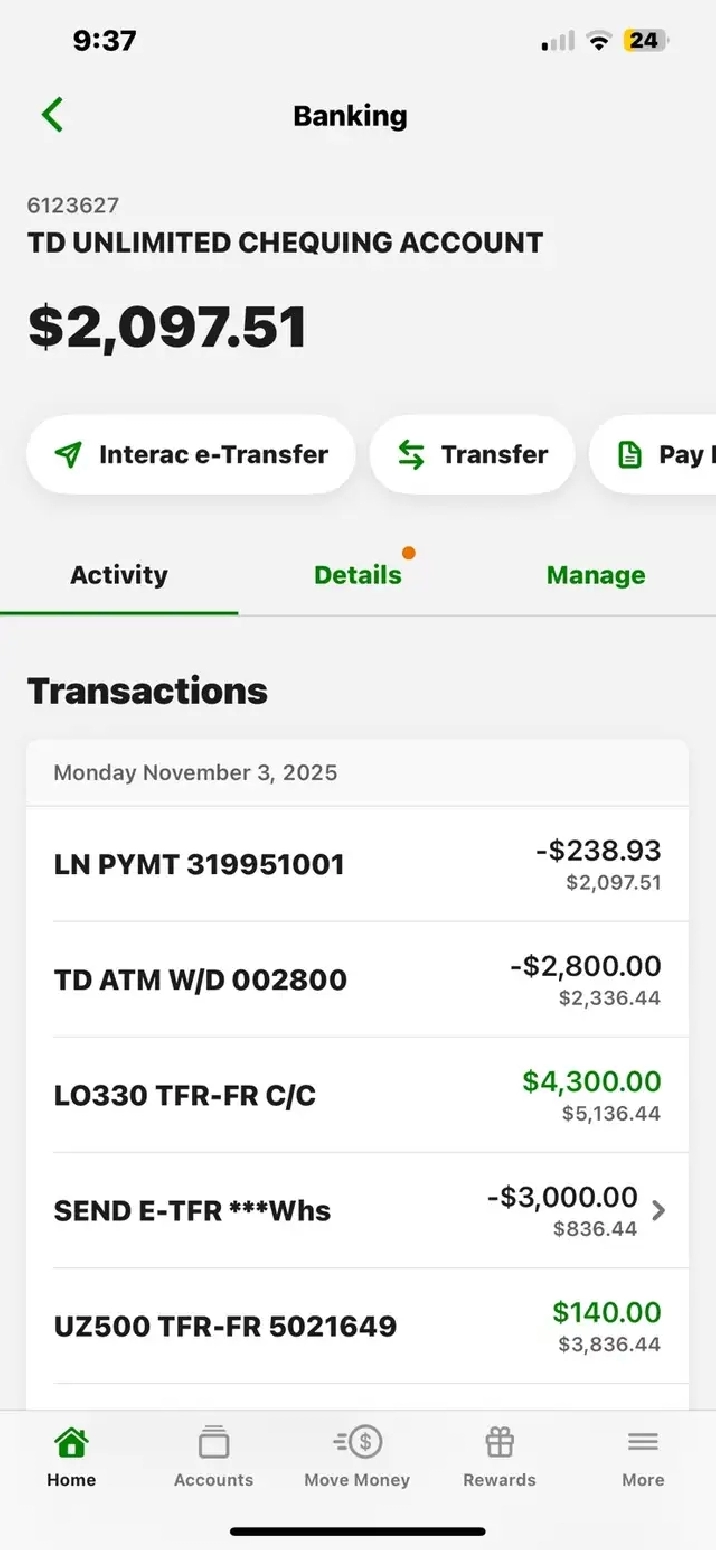Open the LN PYMT 319951001 transaction

[x=357, y=864]
